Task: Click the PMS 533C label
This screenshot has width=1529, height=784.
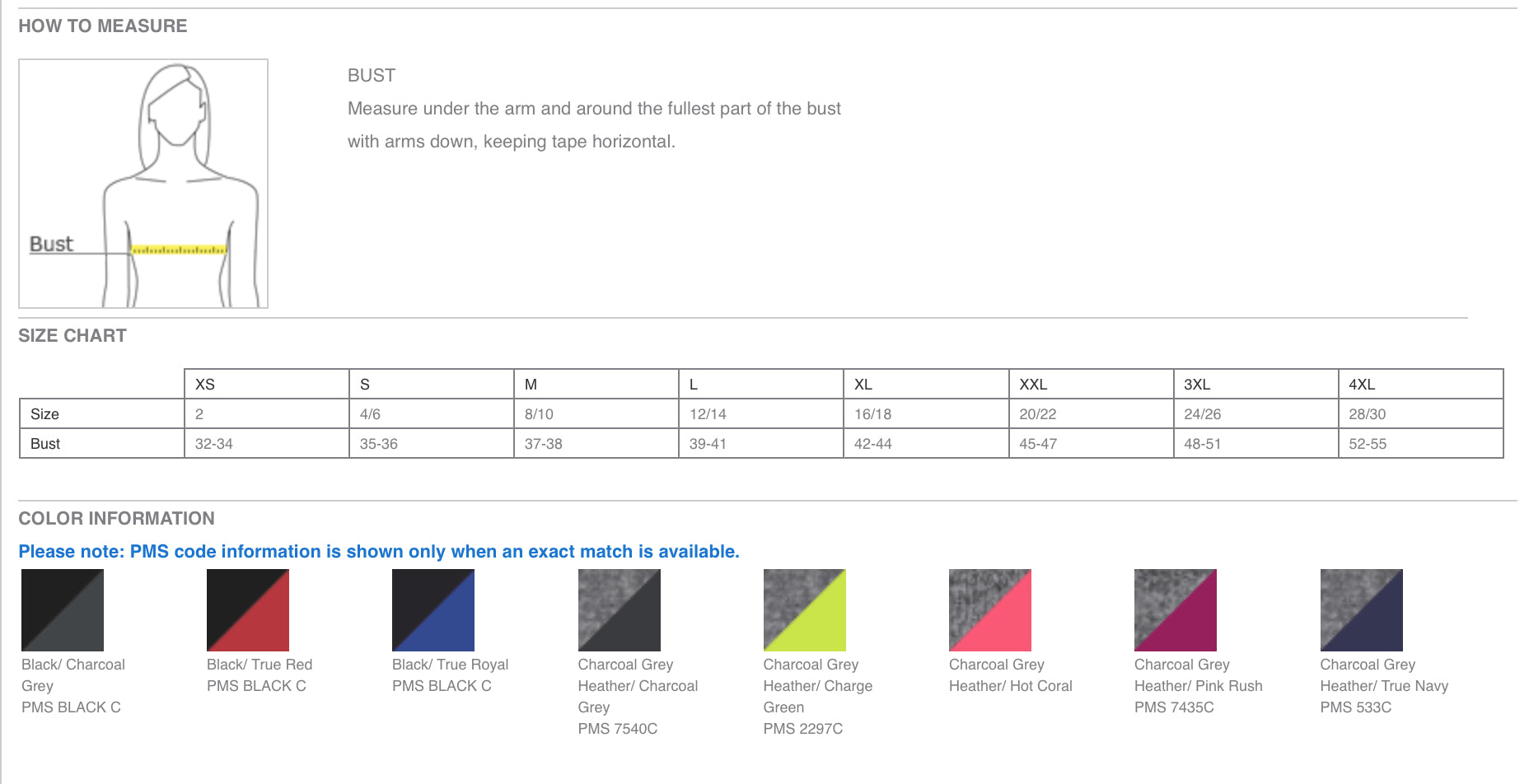Action: tap(1356, 707)
